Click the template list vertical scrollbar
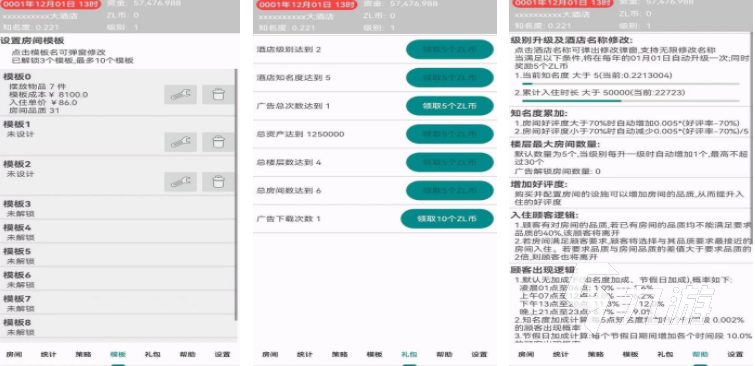Screen dimensions: 755x366 [236, 194]
